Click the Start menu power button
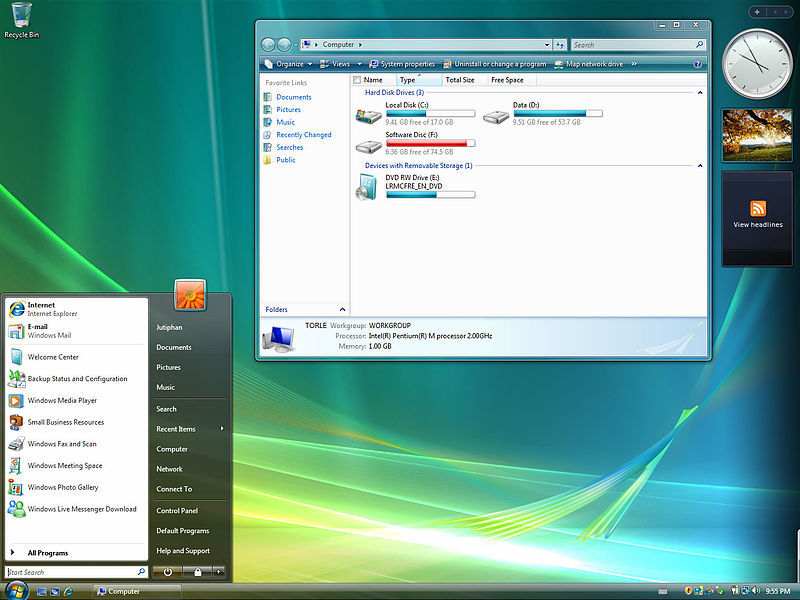The image size is (800, 600). (x=167, y=572)
